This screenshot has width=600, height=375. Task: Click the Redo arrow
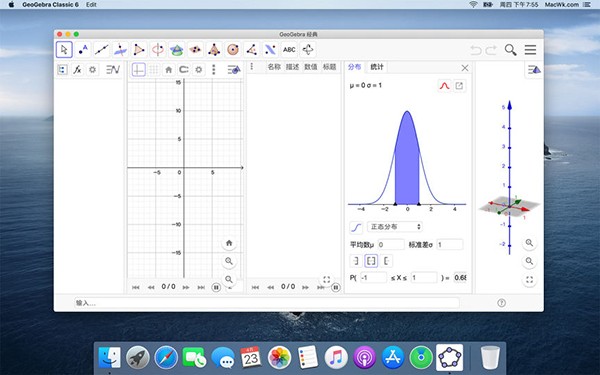click(491, 50)
